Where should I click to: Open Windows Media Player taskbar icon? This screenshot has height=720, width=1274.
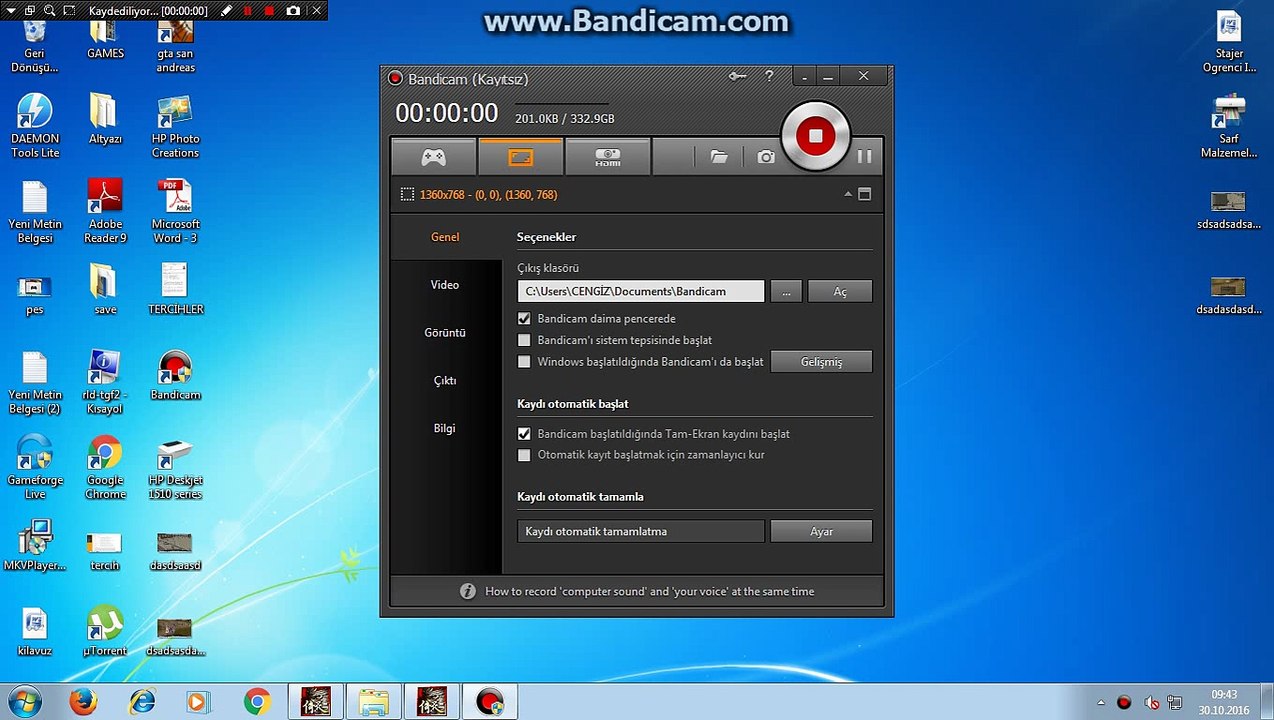(x=199, y=702)
